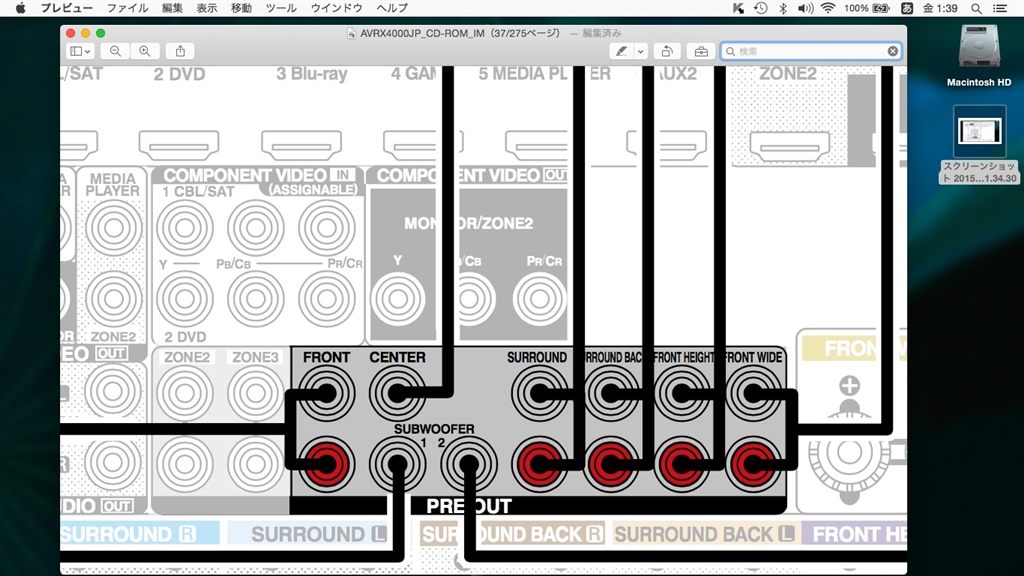Viewport: 1024px width, 576px height.
Task: Select the スクリーンショット desktop file
Action: (979, 144)
